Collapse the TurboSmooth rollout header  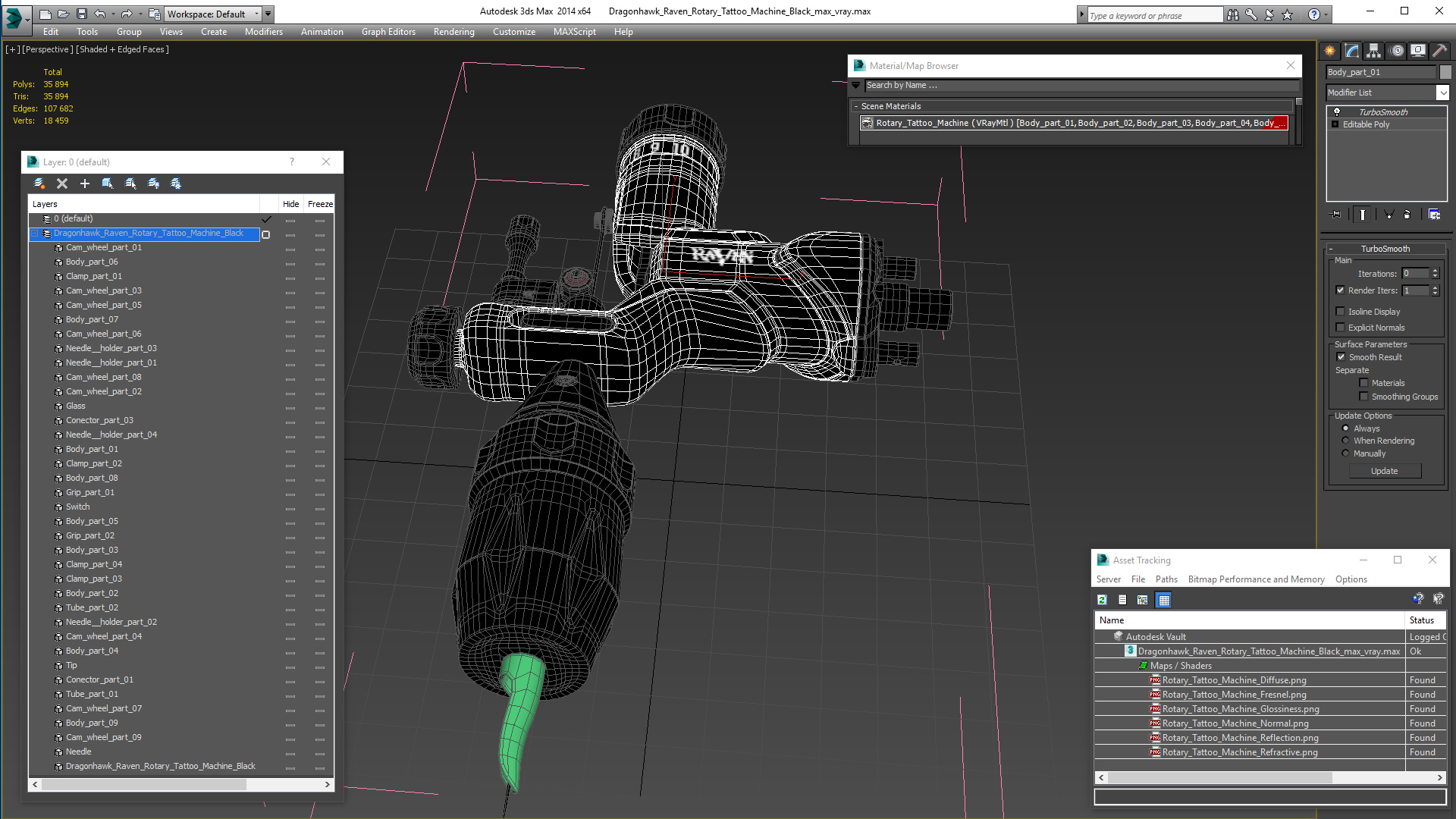tap(1385, 249)
